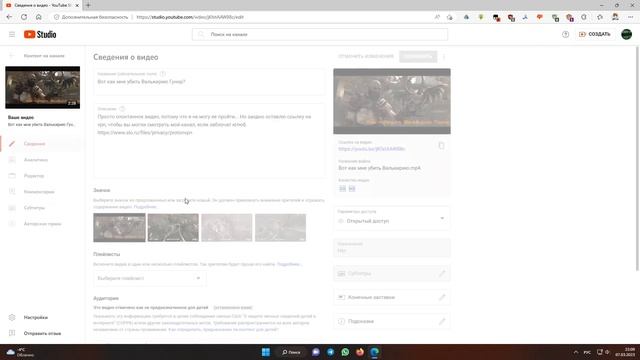Open WhatsApp from the taskbar
This screenshot has height=360, width=640.
(x=345, y=352)
